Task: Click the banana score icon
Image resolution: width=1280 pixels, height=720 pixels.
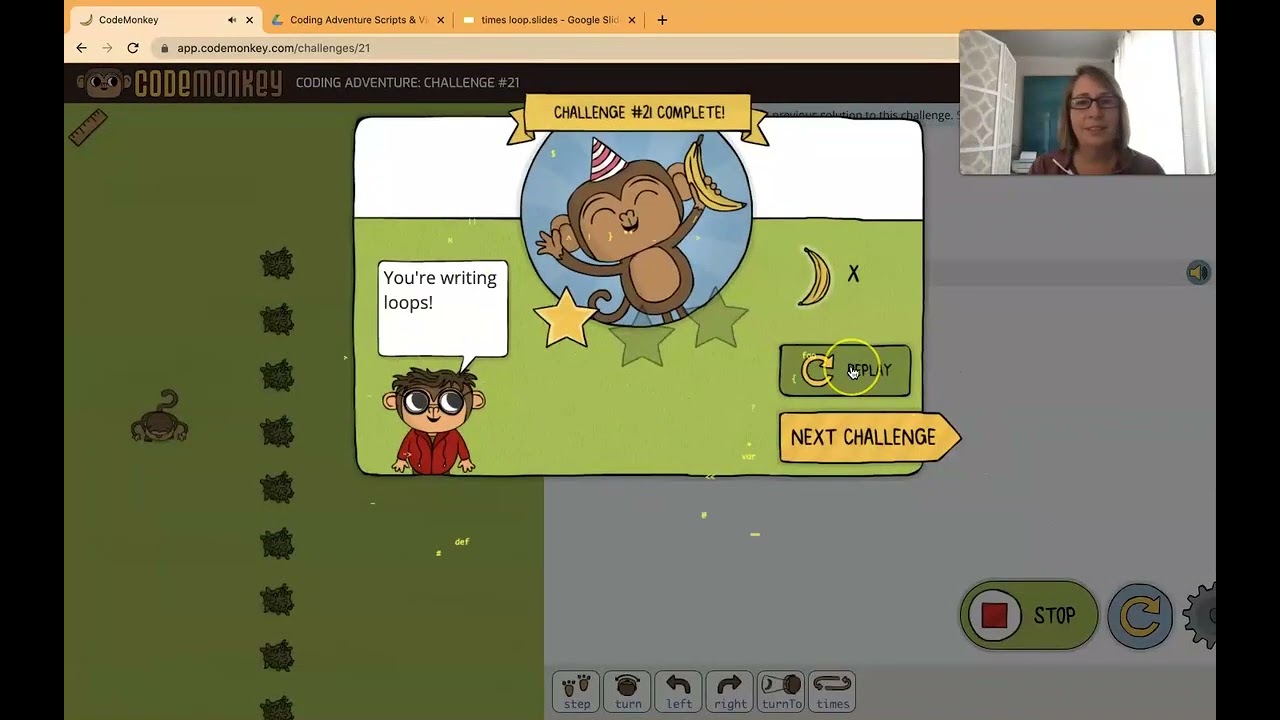Action: coord(816,276)
